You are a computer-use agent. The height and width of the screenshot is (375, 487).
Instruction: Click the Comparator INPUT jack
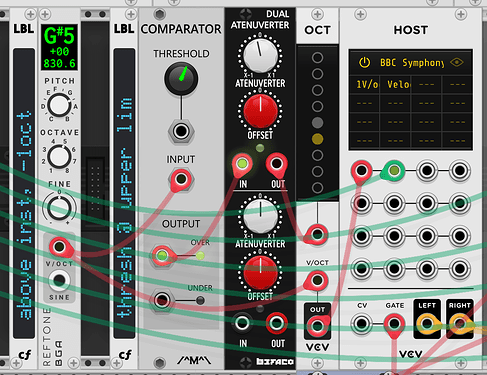coord(181,179)
